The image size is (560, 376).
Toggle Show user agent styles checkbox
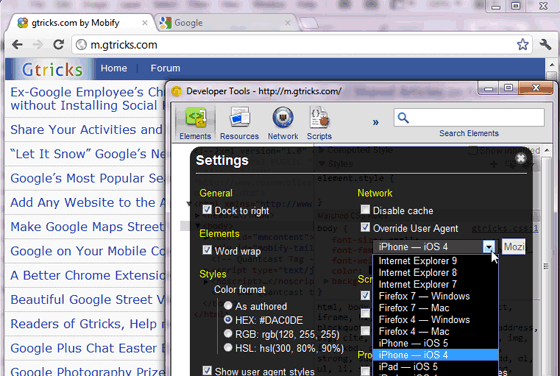[207, 370]
